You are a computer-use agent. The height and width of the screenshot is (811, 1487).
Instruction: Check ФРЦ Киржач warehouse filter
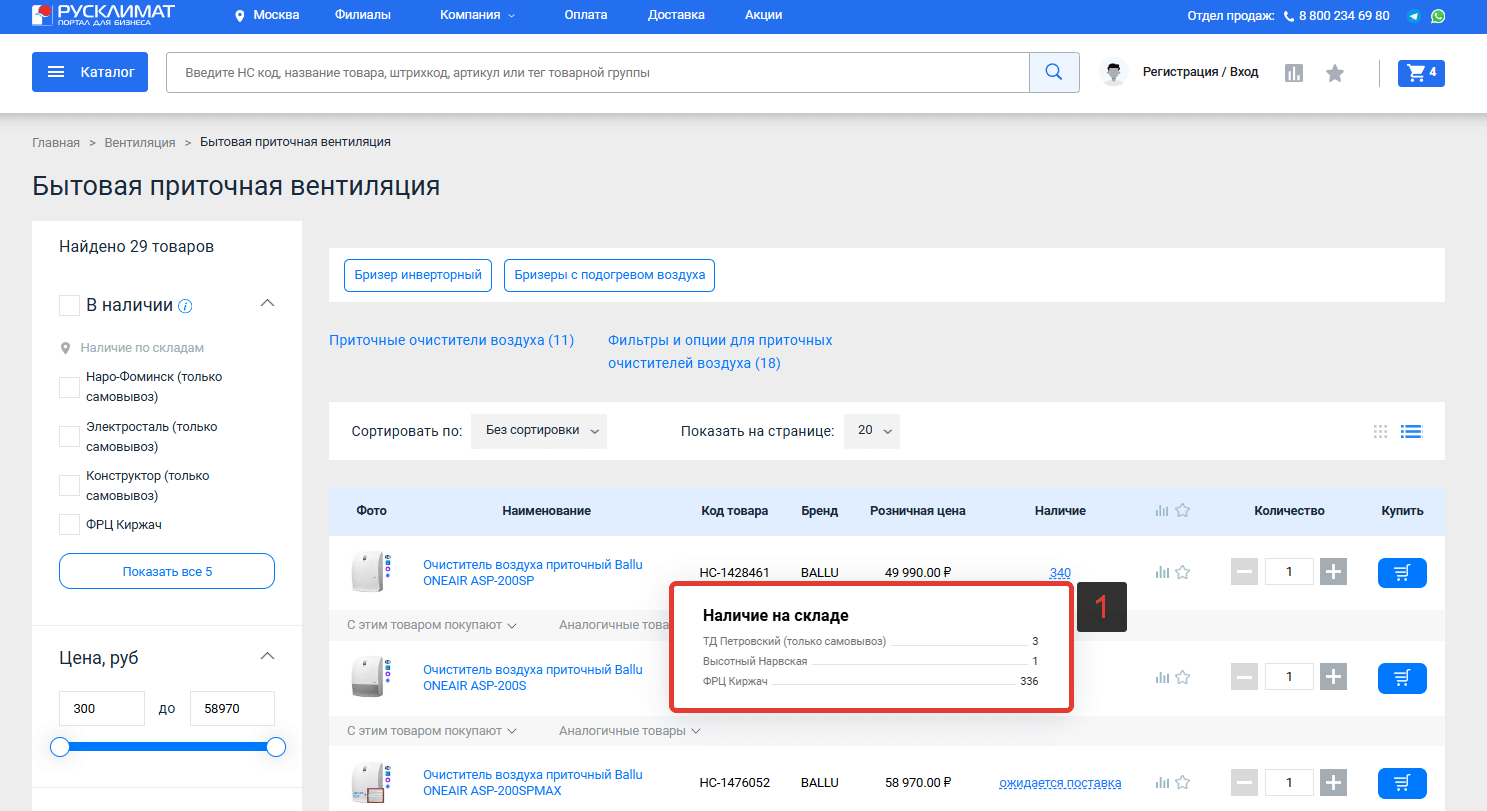tap(69, 524)
